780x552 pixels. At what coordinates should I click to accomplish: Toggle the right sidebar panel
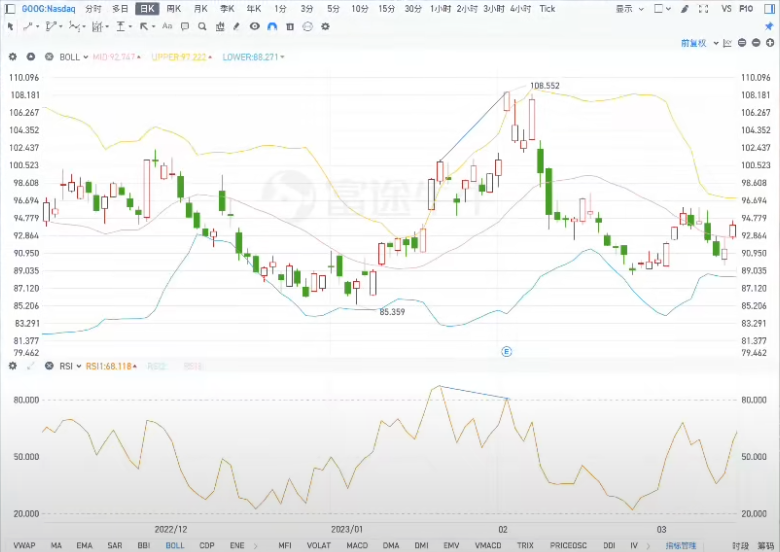[x=769, y=8]
